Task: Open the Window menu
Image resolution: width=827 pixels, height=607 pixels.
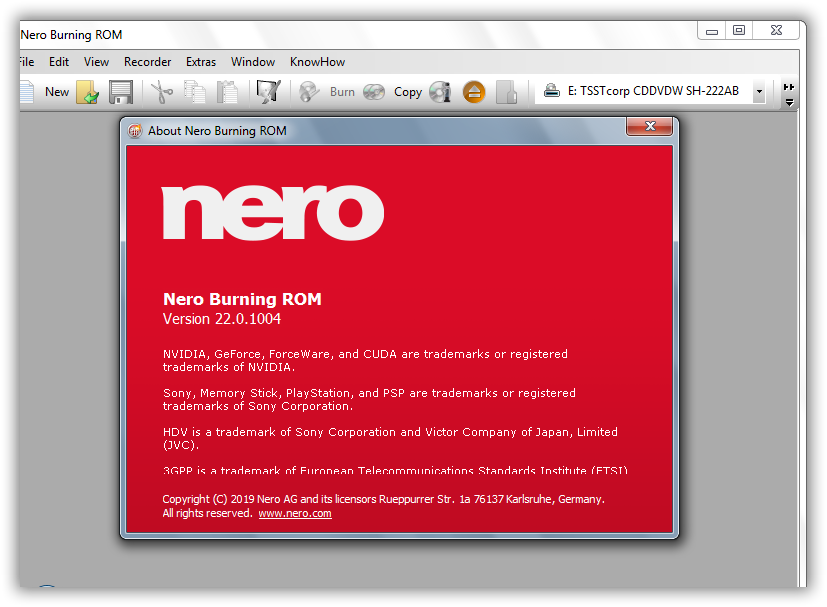Action: coord(253,62)
